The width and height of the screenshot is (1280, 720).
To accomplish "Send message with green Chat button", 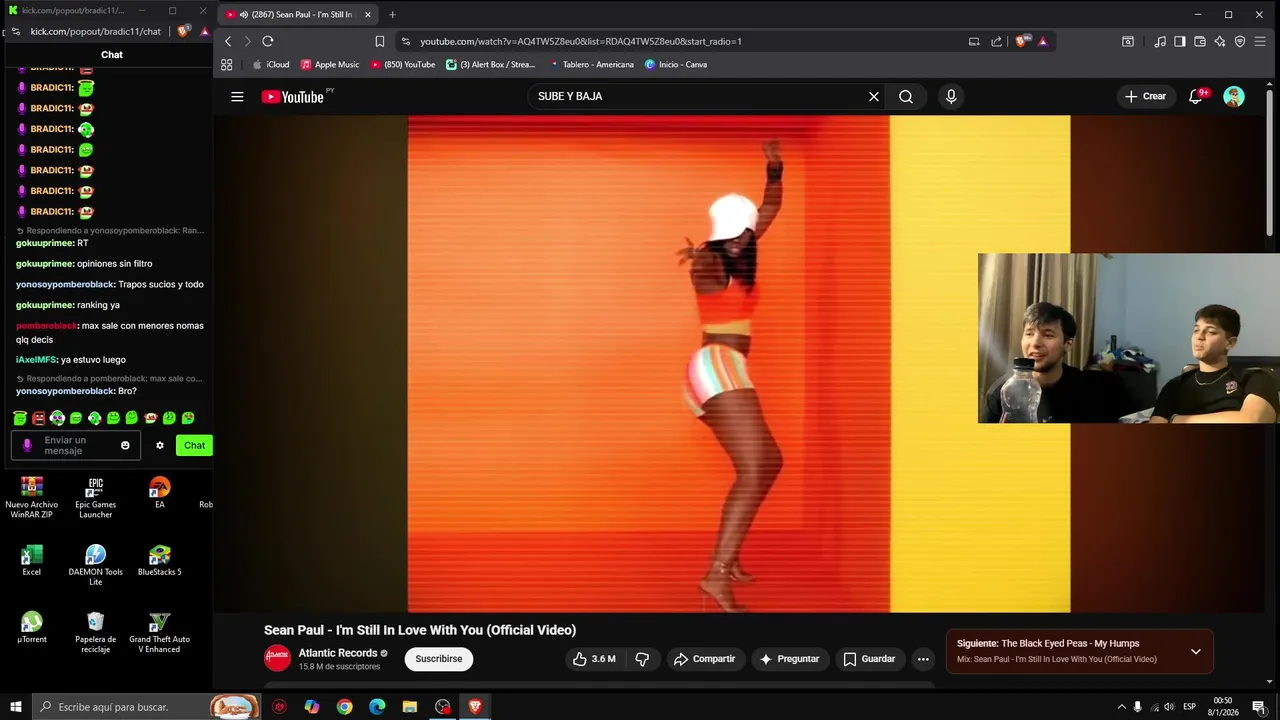I will (x=194, y=445).
